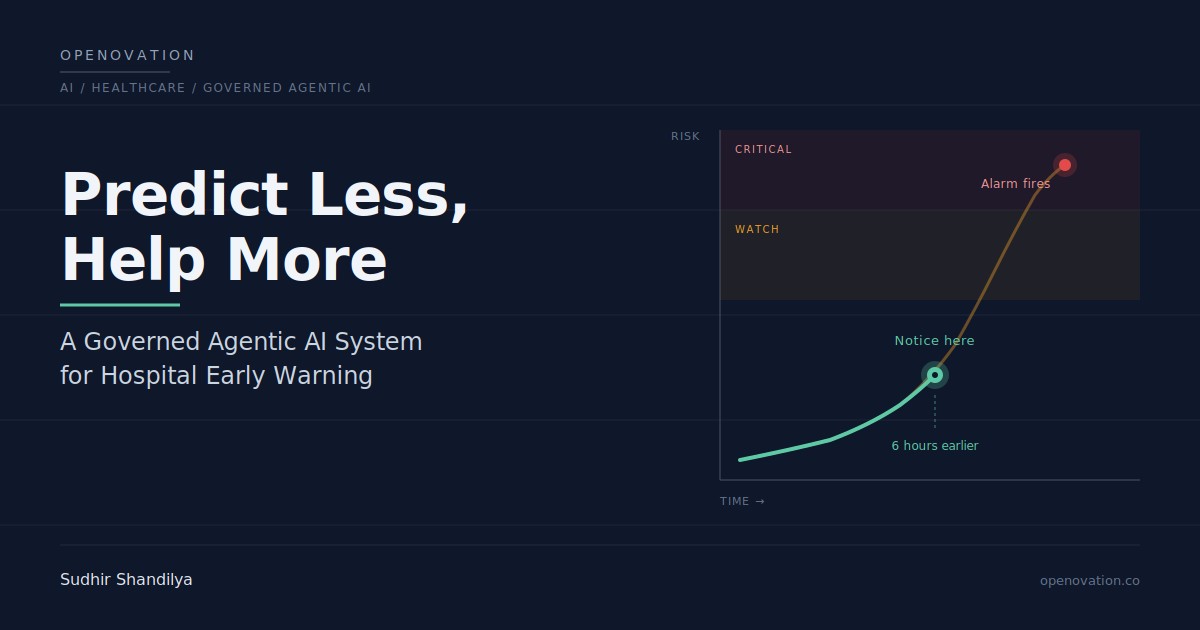Select the breadcrumb AI / Healthcare / Governed Agentic AI
This screenshot has height=630, width=1200.
pyautogui.click(x=215, y=88)
